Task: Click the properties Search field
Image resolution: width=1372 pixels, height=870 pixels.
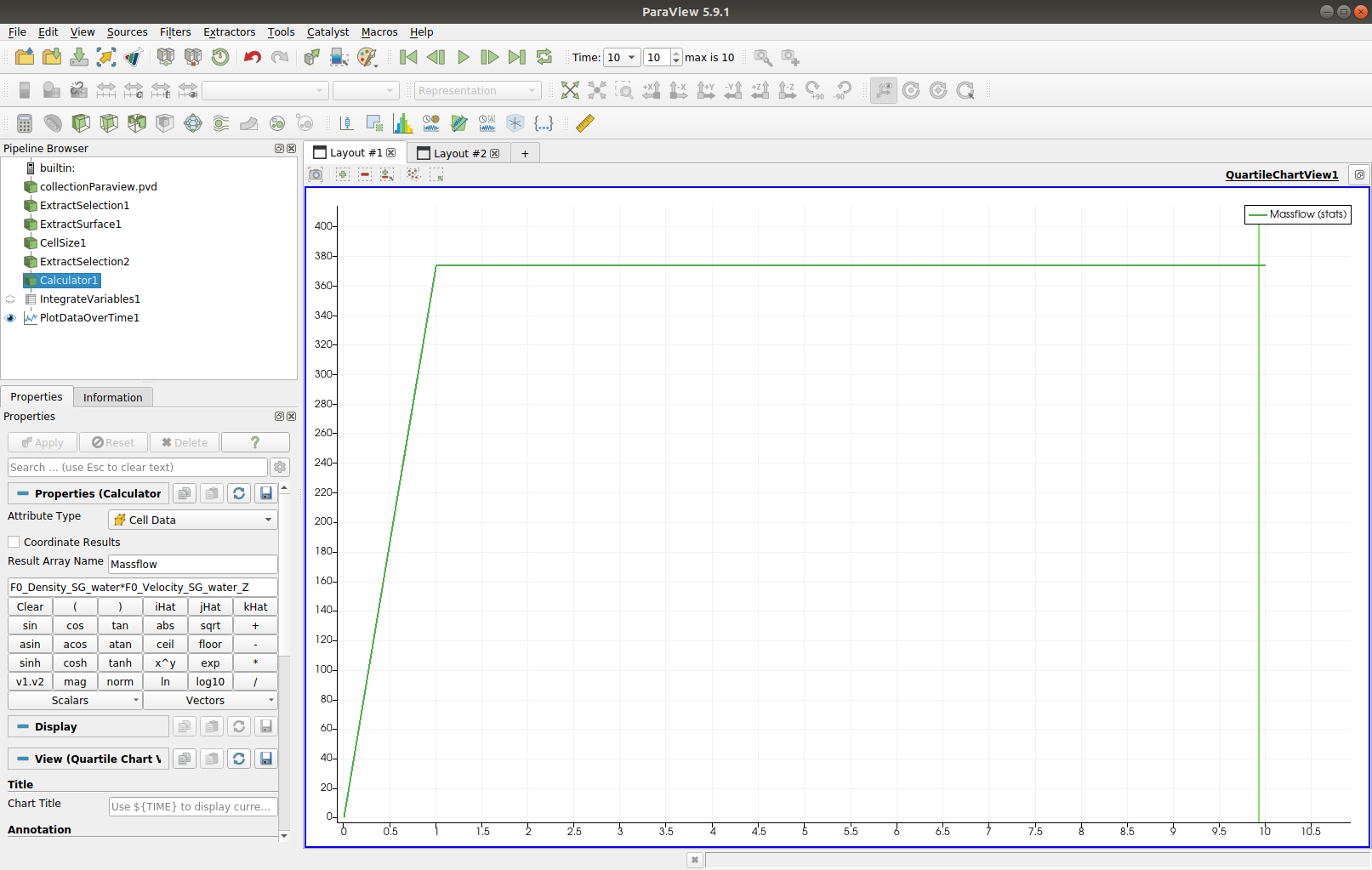Action: click(138, 467)
